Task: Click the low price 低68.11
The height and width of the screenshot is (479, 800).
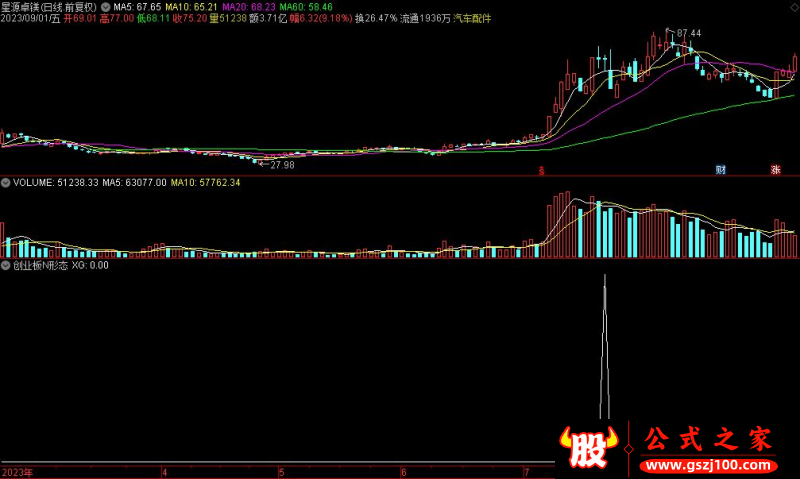Action: (x=153, y=18)
